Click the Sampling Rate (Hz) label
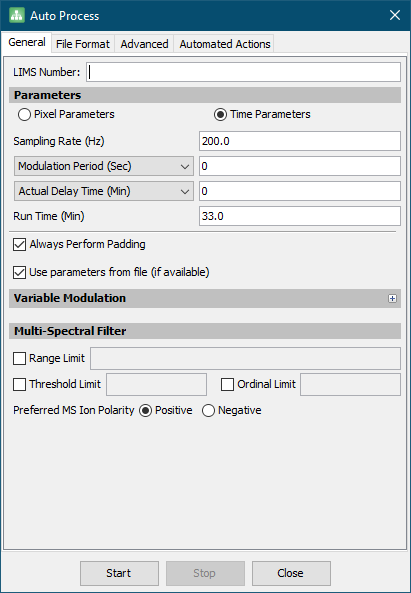Image resolution: width=411 pixels, height=593 pixels. [59, 141]
